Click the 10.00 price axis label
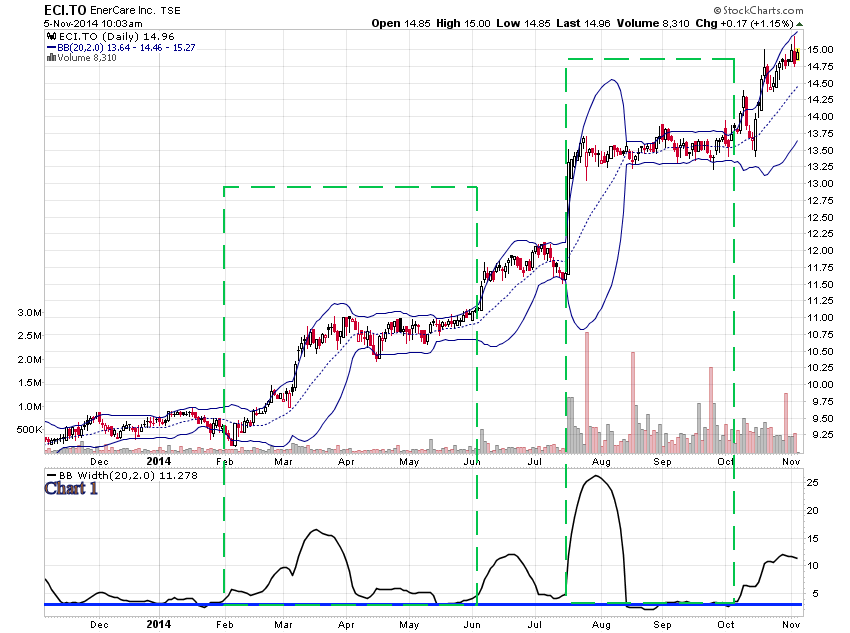Image resolution: width=850 pixels, height=633 pixels. pos(820,384)
